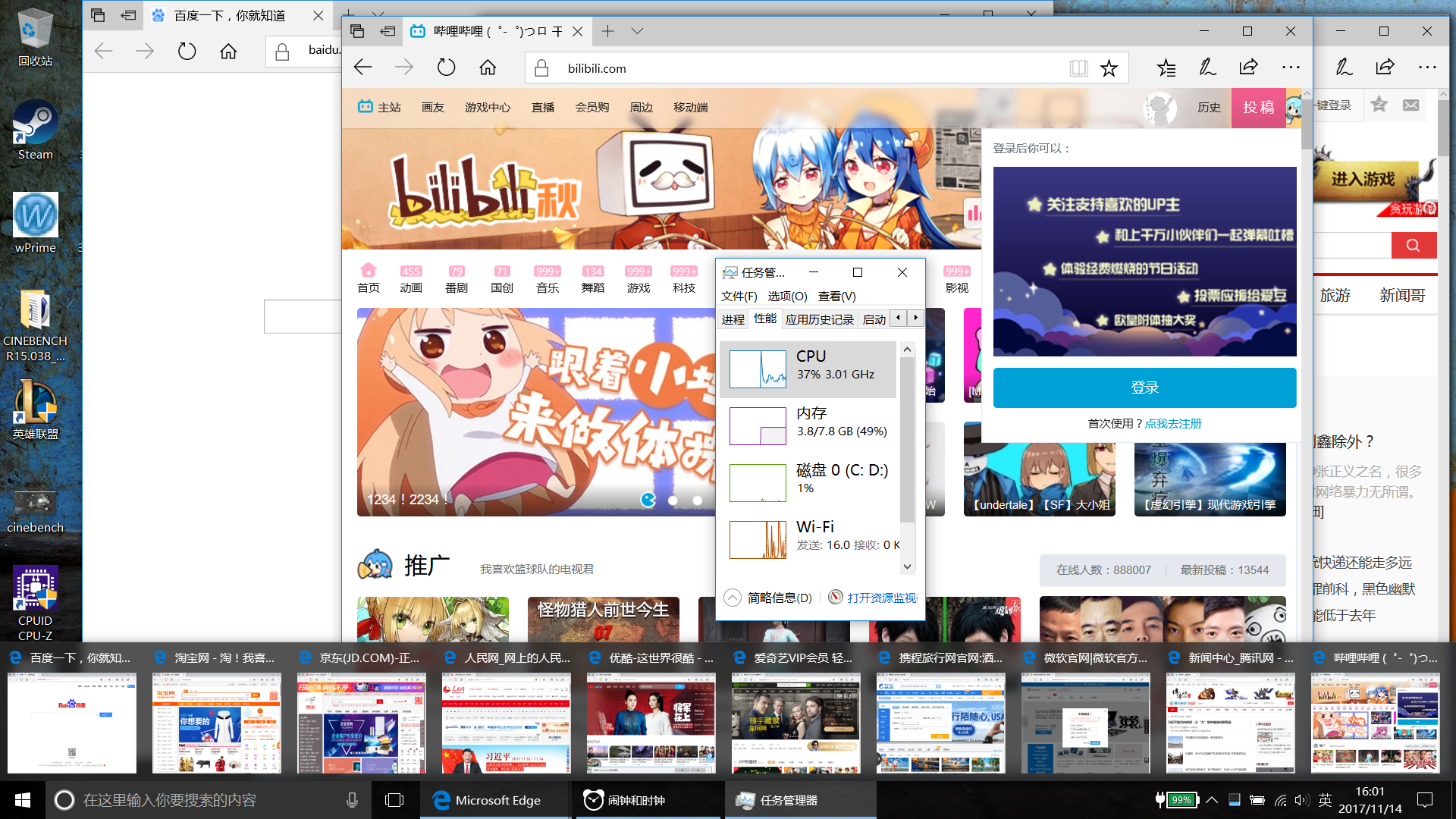
Task: Click the blue 登录 login button
Action: click(x=1144, y=388)
